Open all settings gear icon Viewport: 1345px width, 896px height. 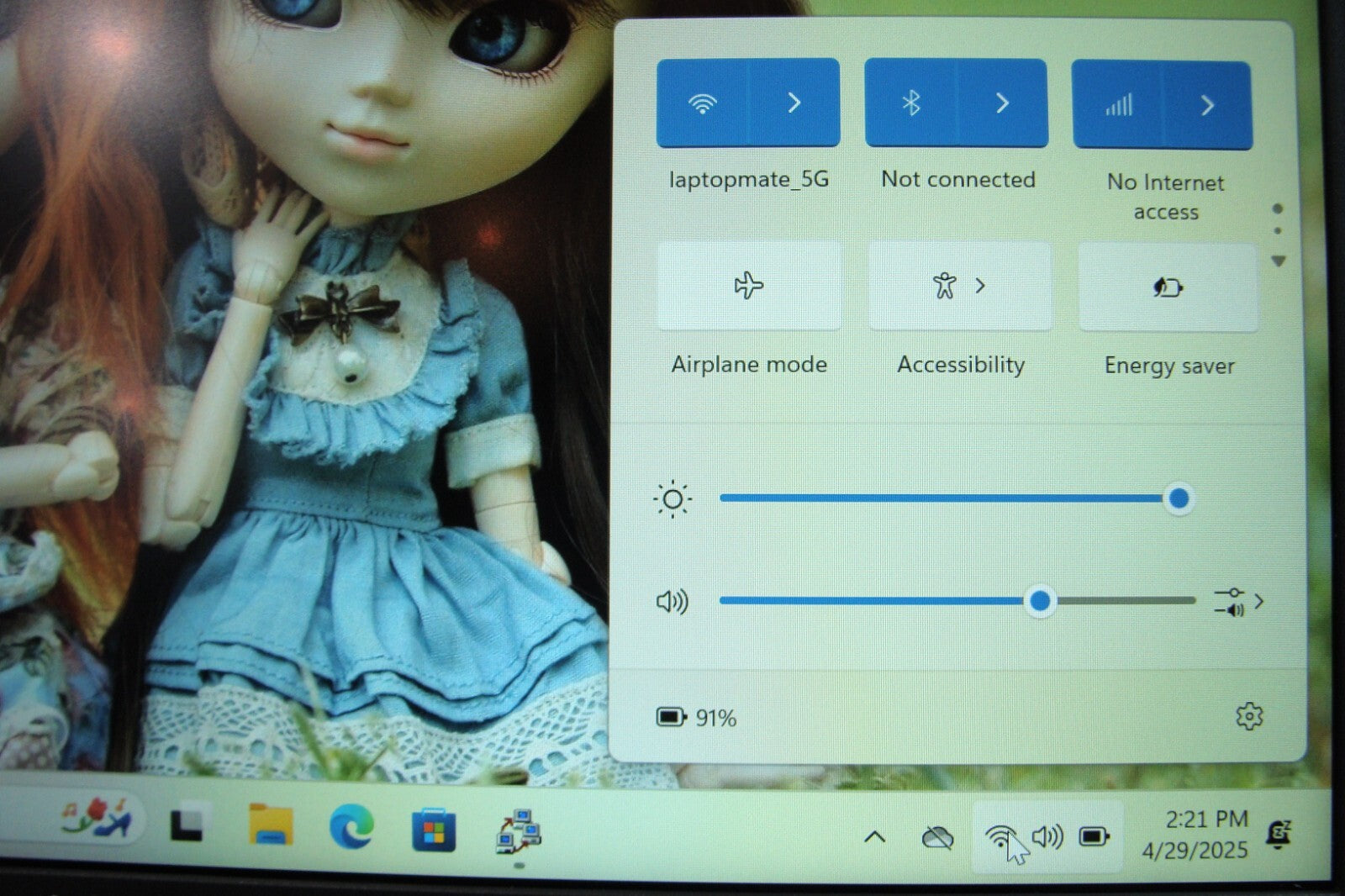click(x=1249, y=717)
